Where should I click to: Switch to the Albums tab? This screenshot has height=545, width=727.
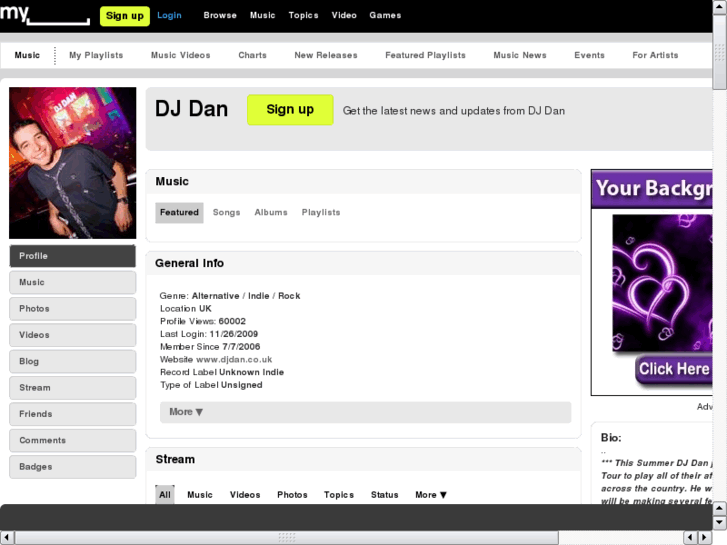click(271, 212)
